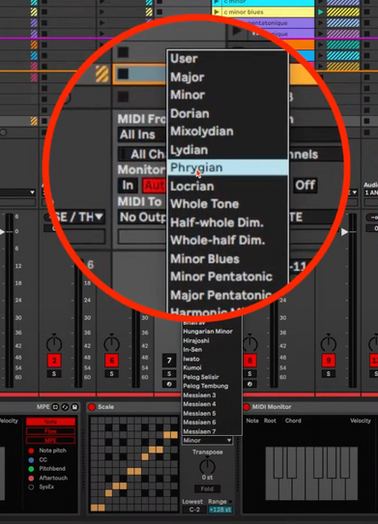The image size is (378, 524).
Task: Choose Iwato scale
Action: click(x=212, y=359)
